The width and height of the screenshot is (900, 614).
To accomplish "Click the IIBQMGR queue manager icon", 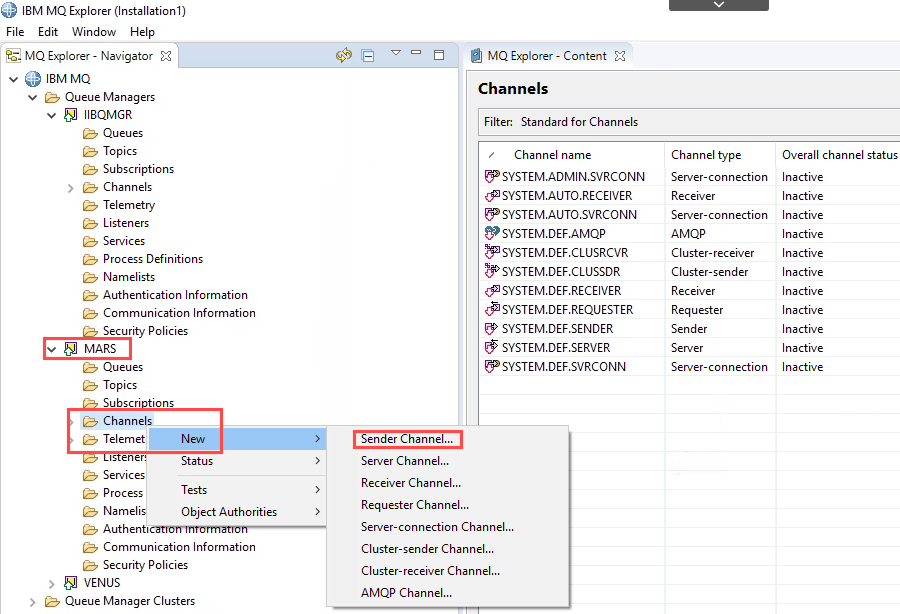I will point(71,115).
